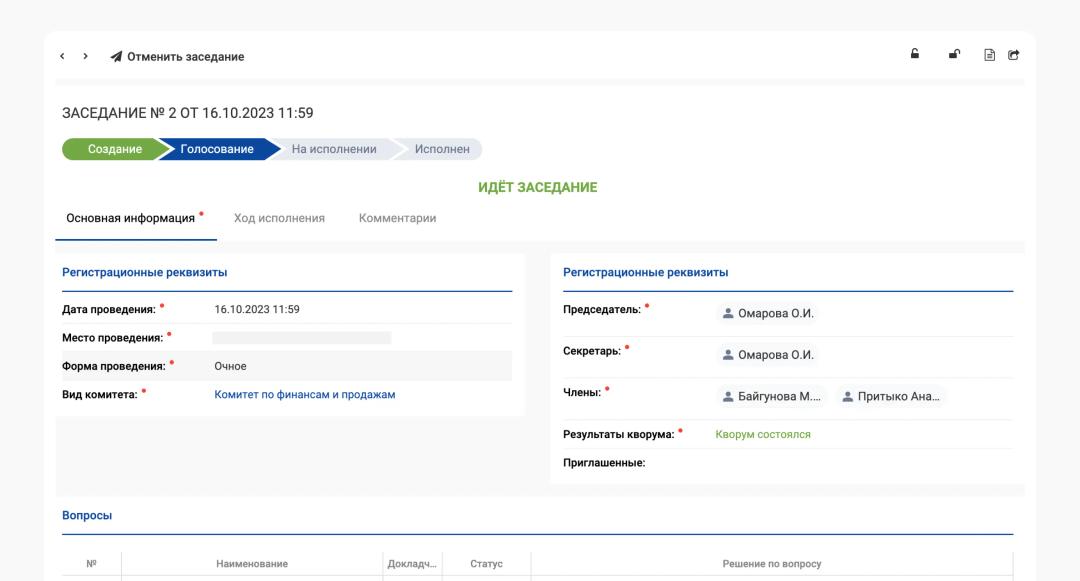Click the paper plane icon near Отменить заседание

click(x=116, y=57)
